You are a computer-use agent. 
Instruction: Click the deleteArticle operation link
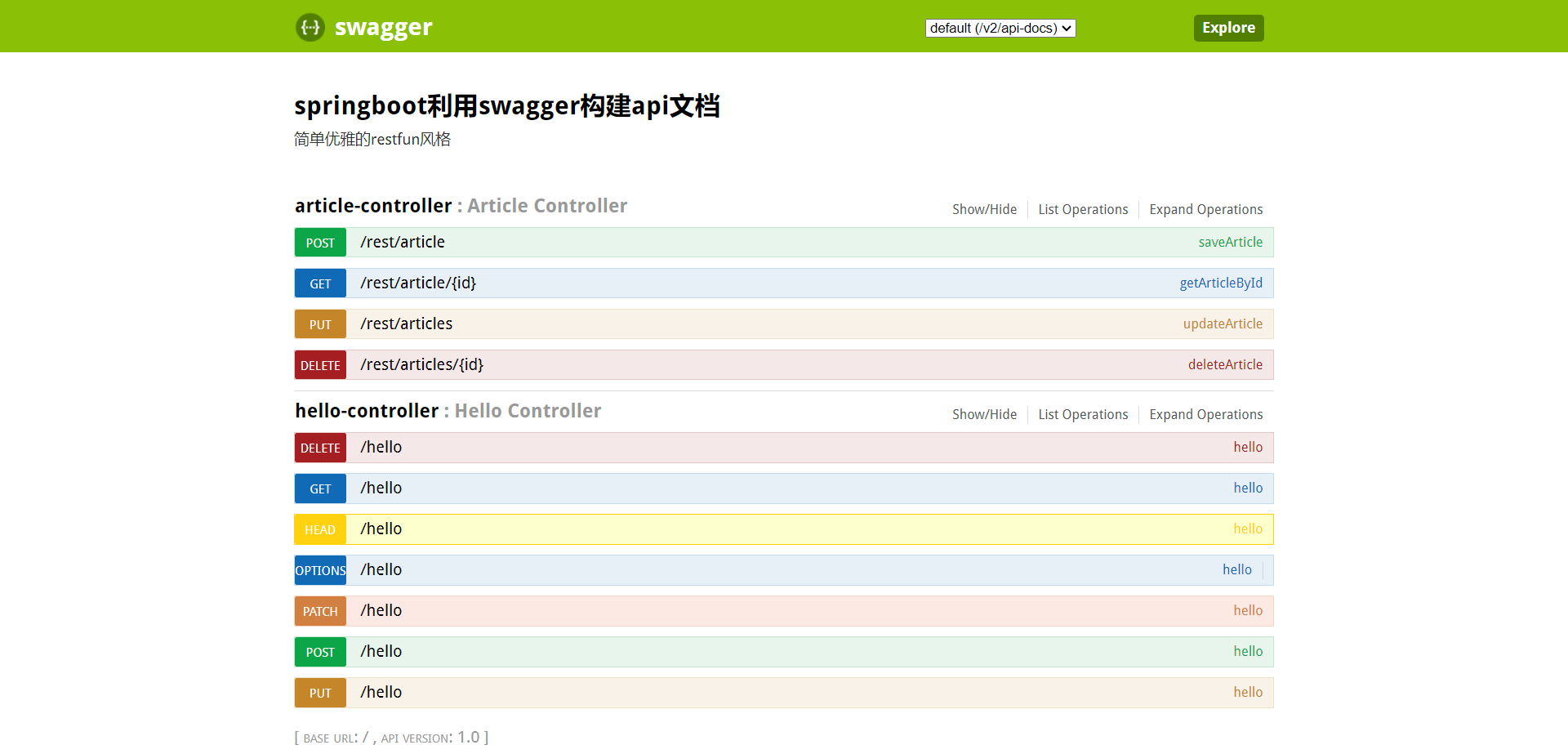tap(1225, 364)
